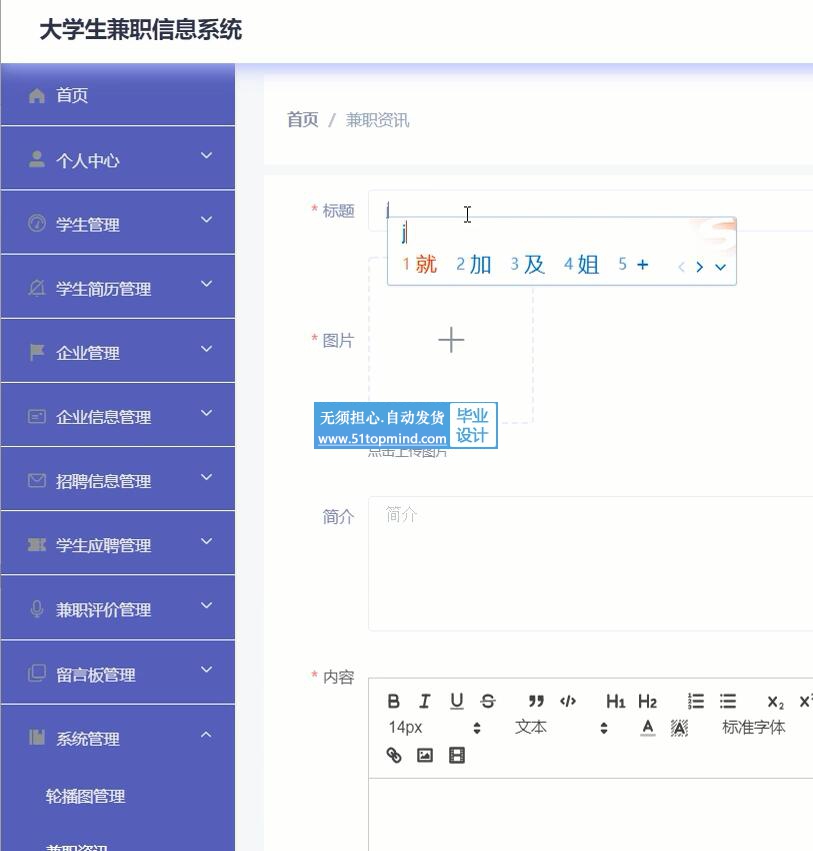
Task: Toggle strikethrough formatting in editor
Action: 488,701
